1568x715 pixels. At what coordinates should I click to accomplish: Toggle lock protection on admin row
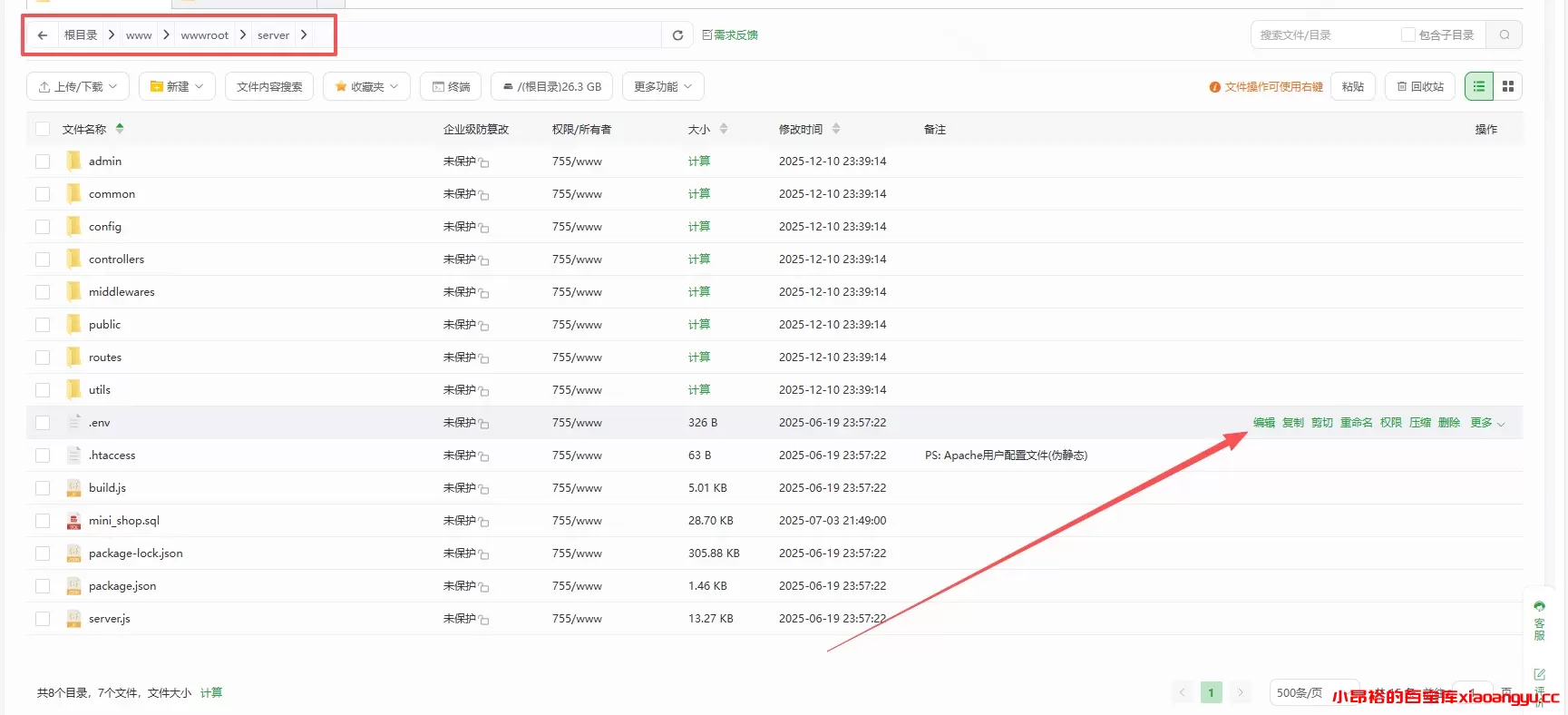484,162
